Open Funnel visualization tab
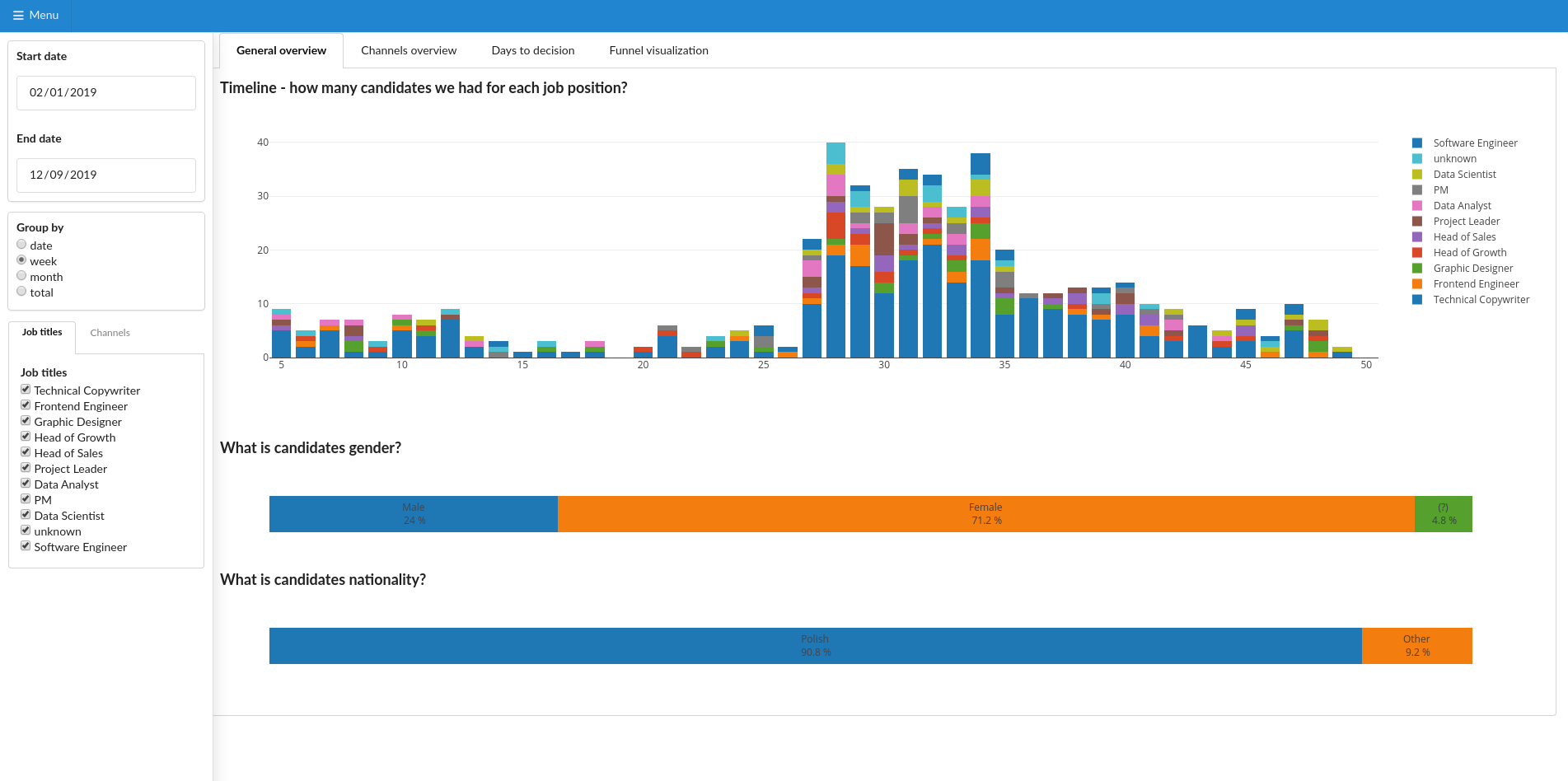Screen dimensions: 1568x781 click(x=658, y=51)
